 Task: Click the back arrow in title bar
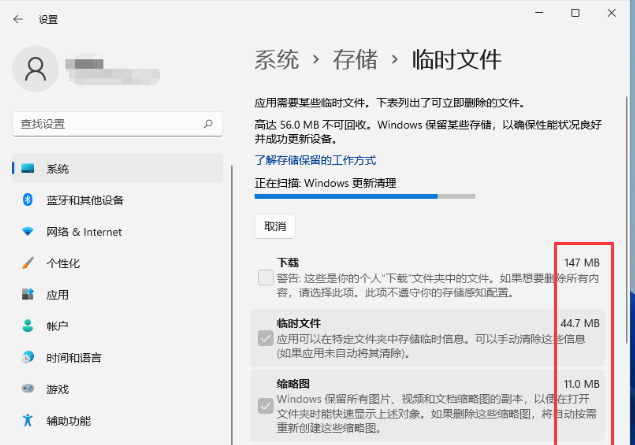pos(18,19)
